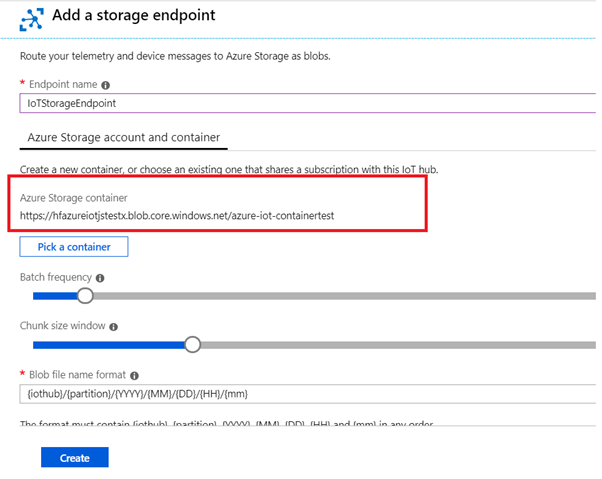Click the Create button
Viewport: 602px width, 479px height.
(x=75, y=458)
